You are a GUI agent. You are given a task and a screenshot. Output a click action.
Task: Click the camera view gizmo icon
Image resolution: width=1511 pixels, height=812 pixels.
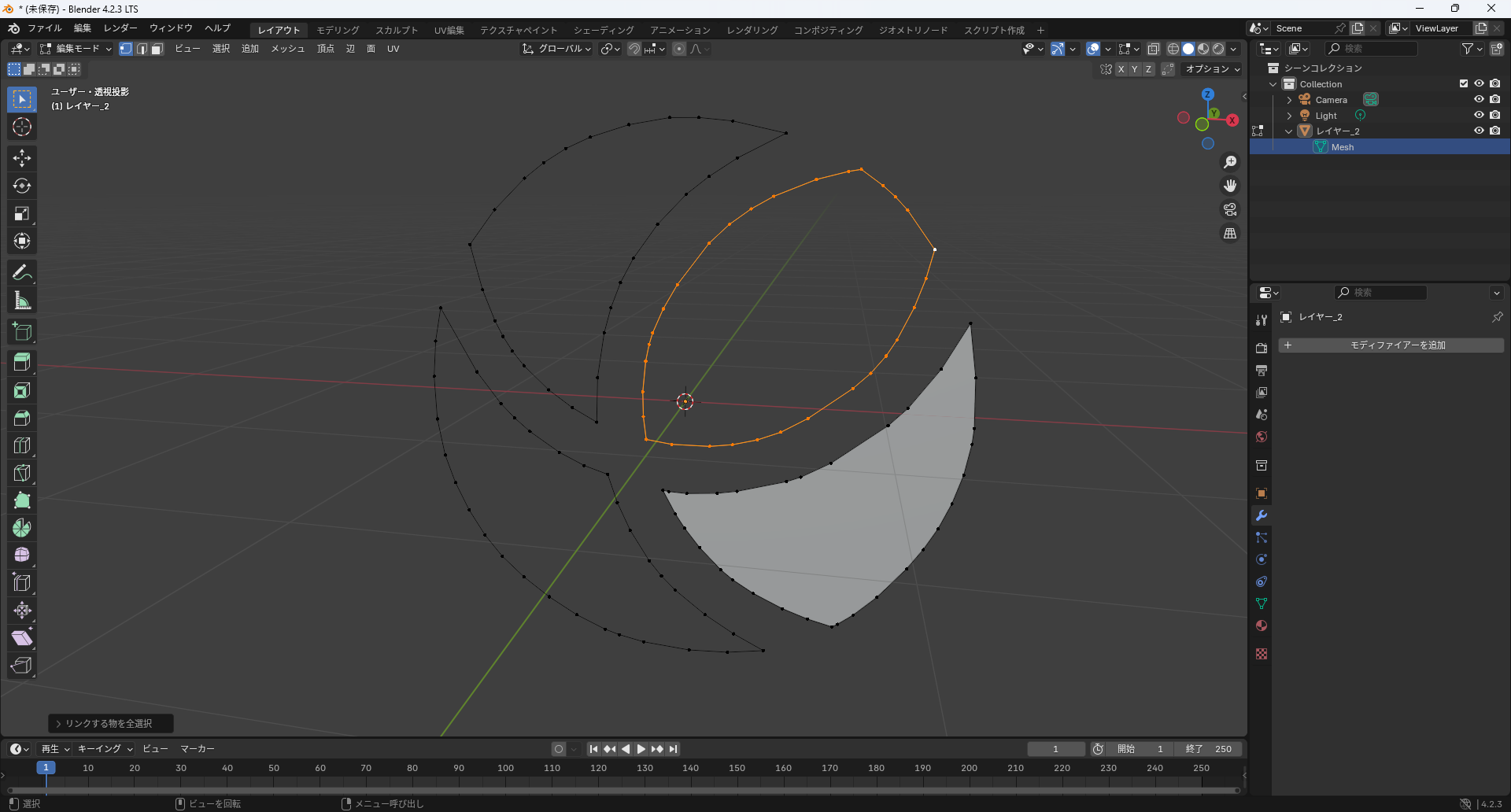point(1229,210)
